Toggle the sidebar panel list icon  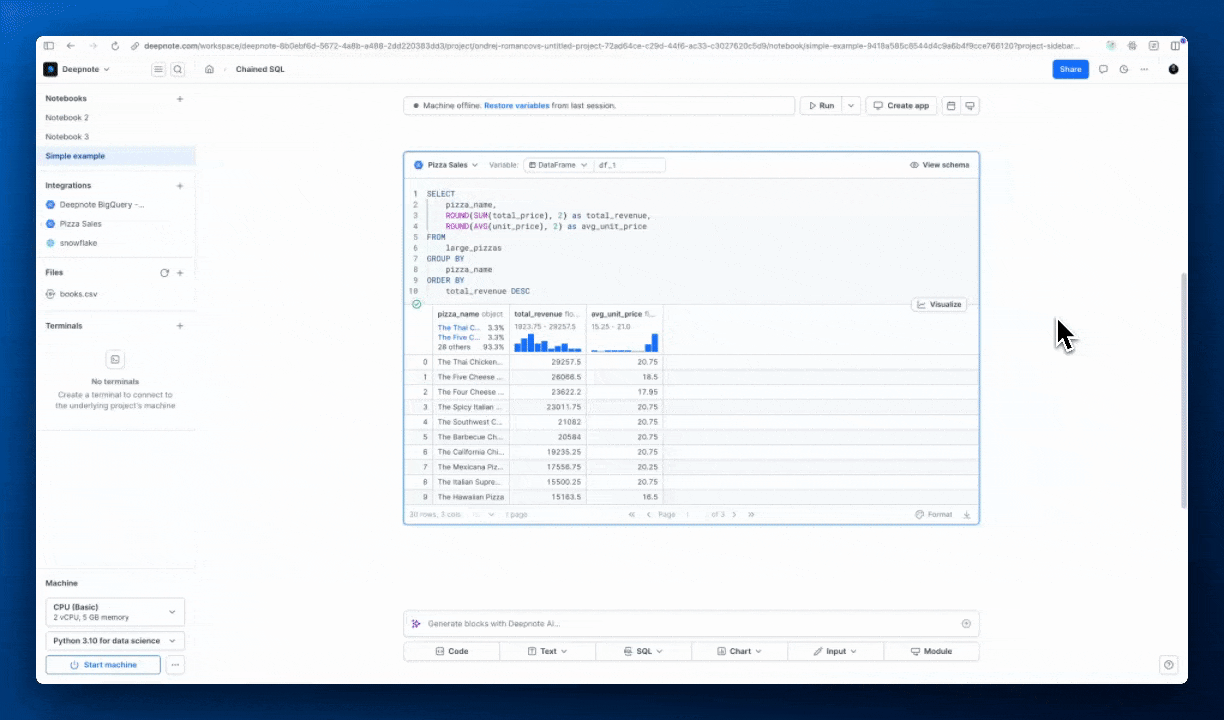pos(158,69)
